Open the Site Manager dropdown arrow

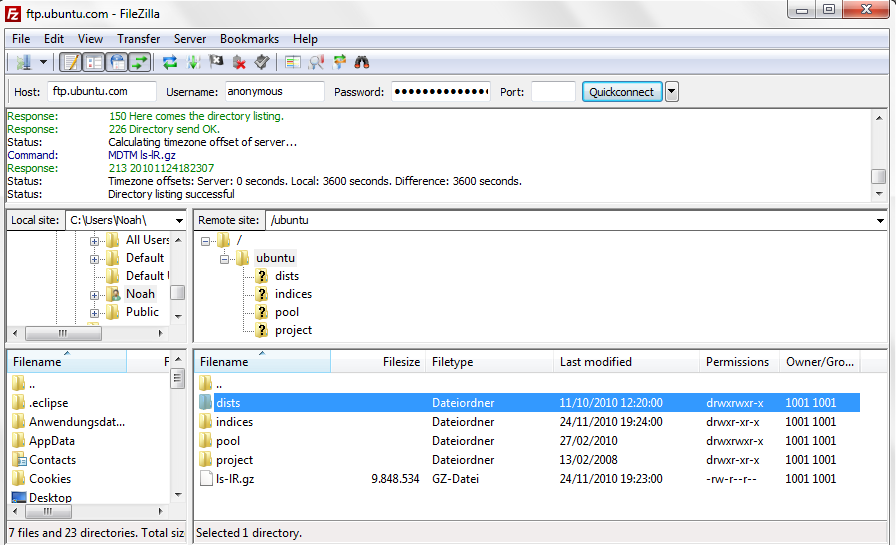pos(43,62)
